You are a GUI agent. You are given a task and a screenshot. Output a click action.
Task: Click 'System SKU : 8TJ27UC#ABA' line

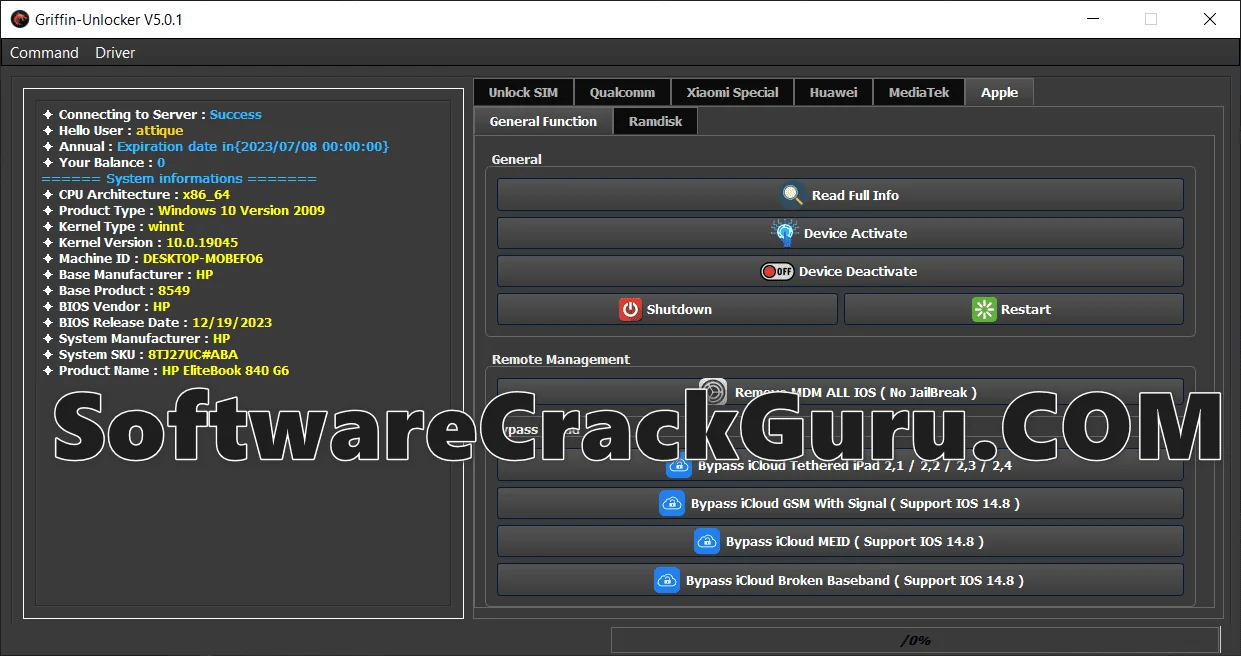click(x=141, y=354)
